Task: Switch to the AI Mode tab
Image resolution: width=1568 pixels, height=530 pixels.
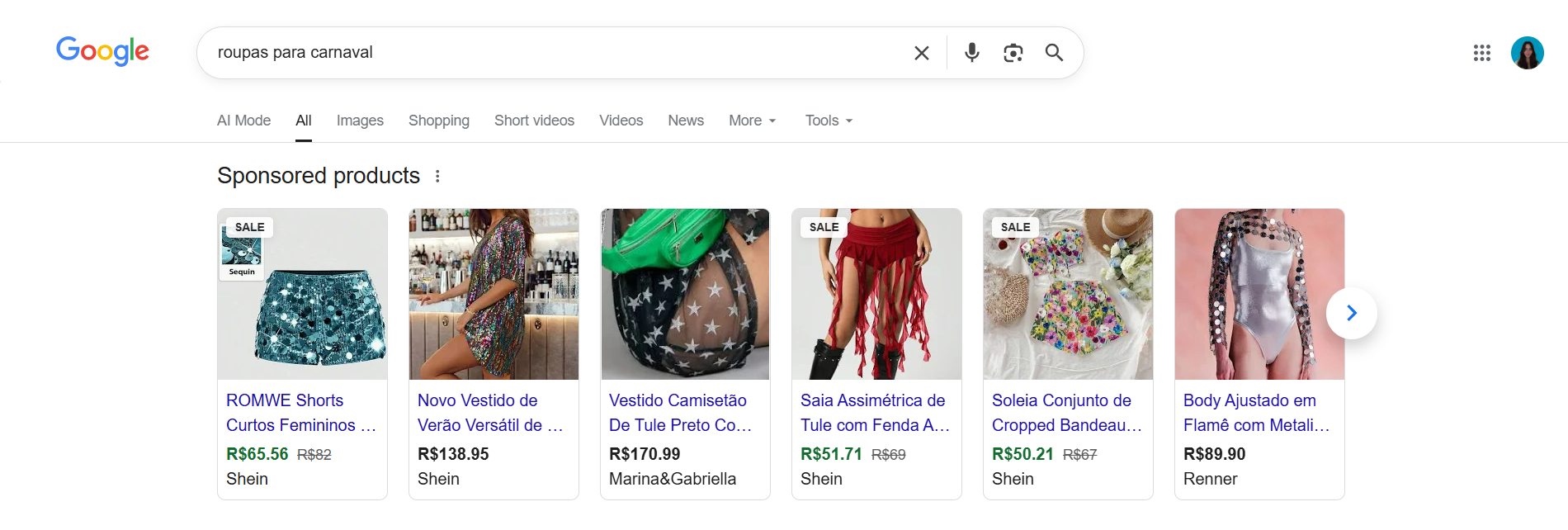Action: click(x=243, y=121)
